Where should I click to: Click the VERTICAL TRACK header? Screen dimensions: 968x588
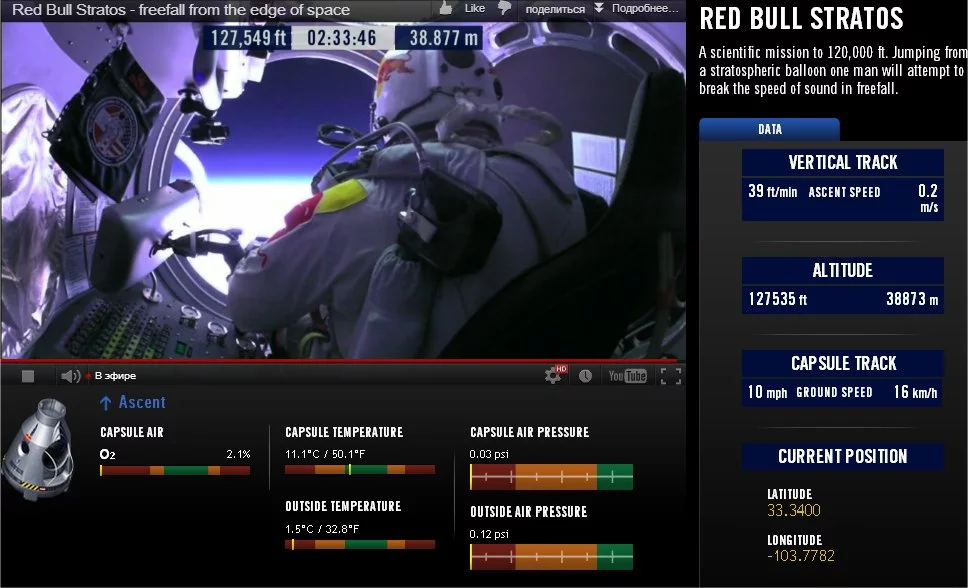(x=843, y=162)
